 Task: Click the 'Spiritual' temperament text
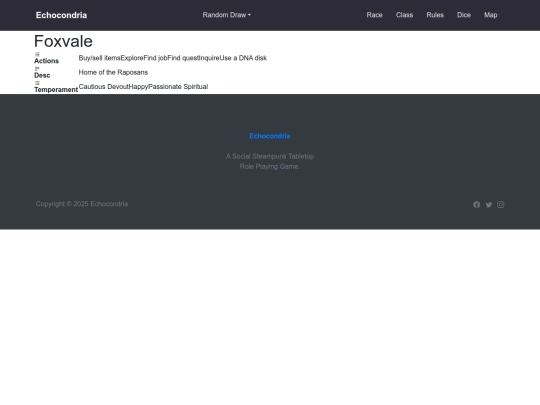point(196,86)
